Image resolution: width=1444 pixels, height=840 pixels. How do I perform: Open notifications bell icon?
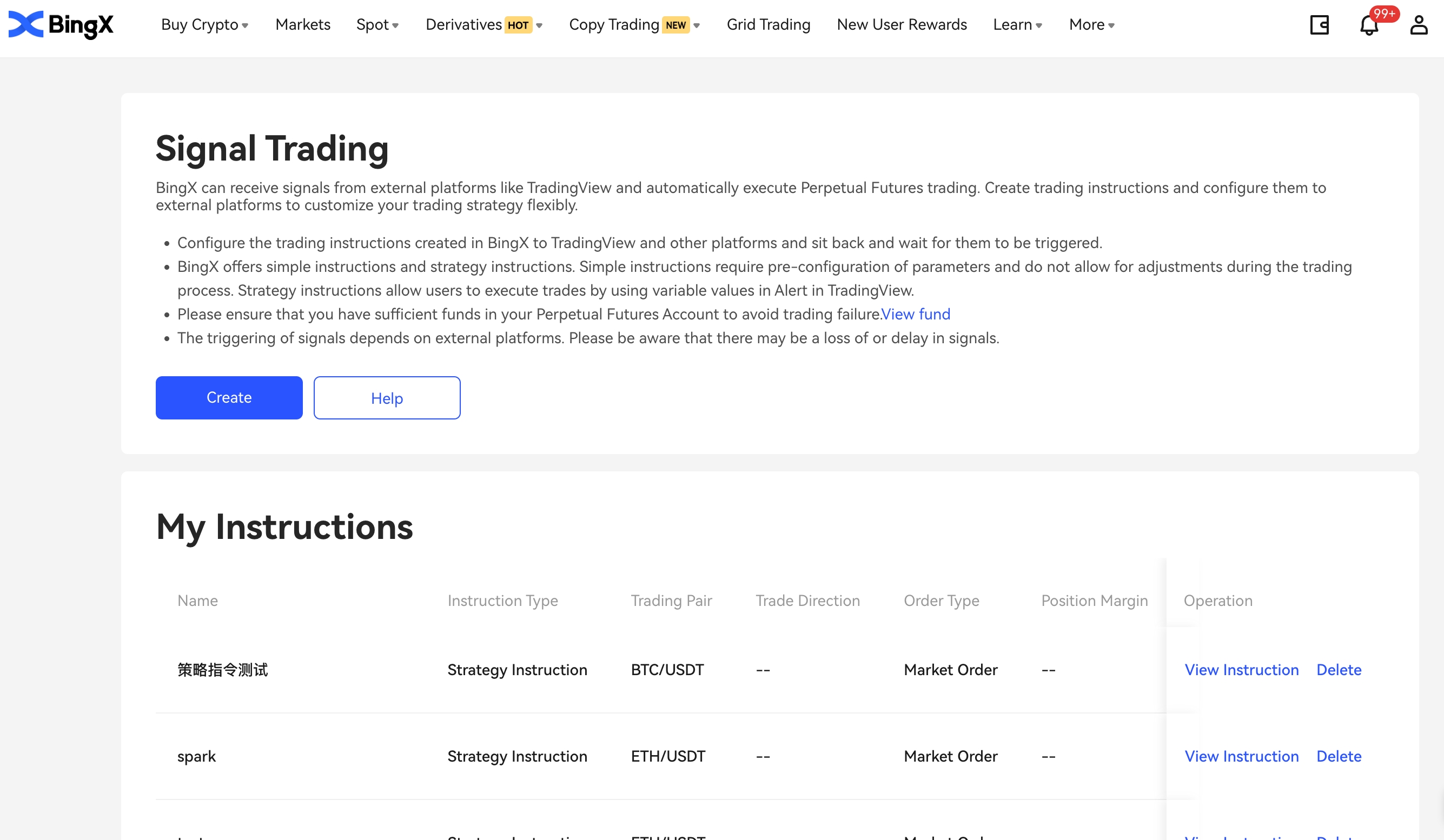(1368, 26)
